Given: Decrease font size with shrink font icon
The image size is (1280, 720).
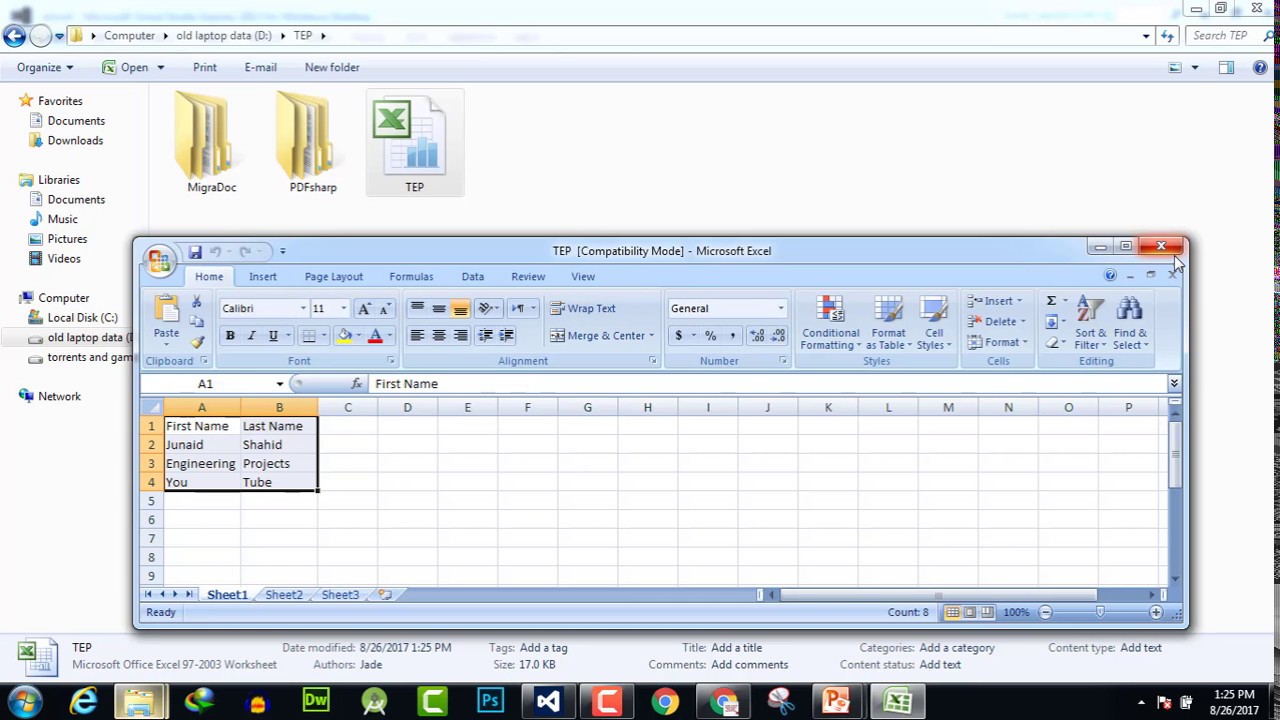Looking at the screenshot, I should click(384, 309).
